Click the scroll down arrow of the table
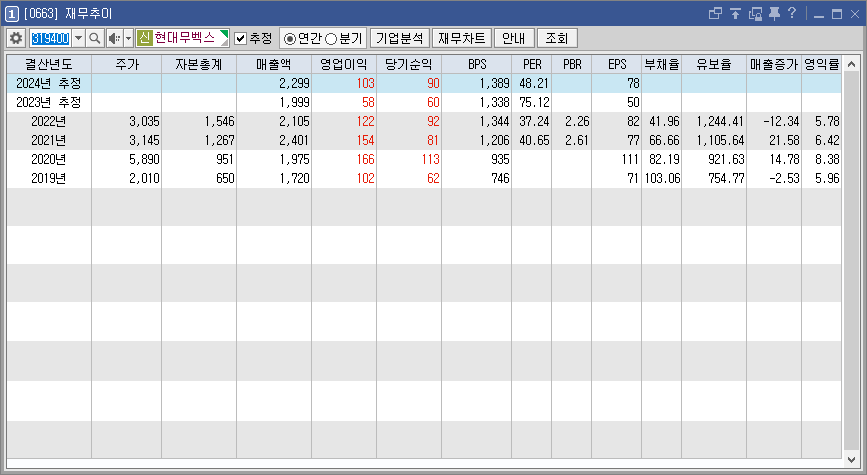 click(x=851, y=458)
